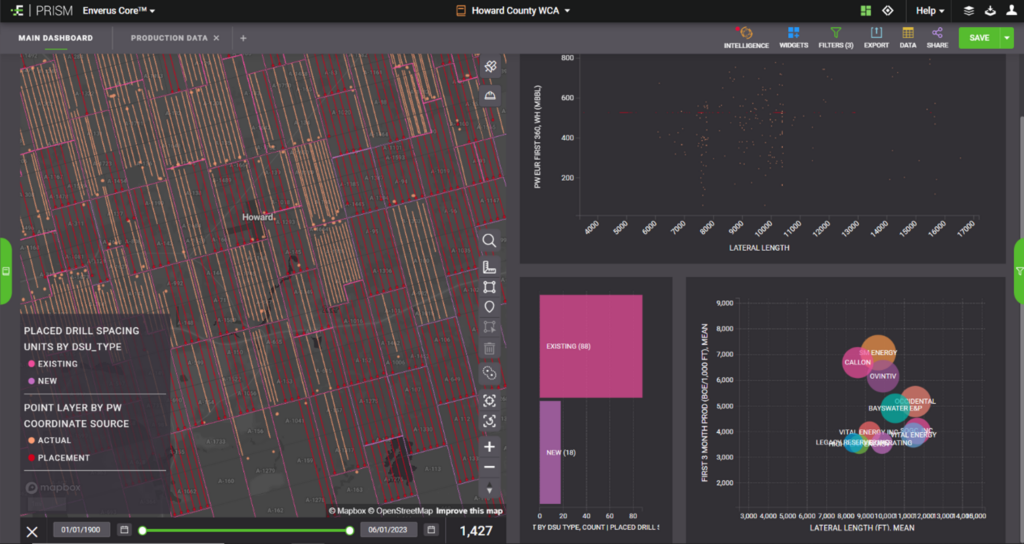The image size is (1024, 544).
Task: Open the Help dropdown menu
Action: pos(929,10)
